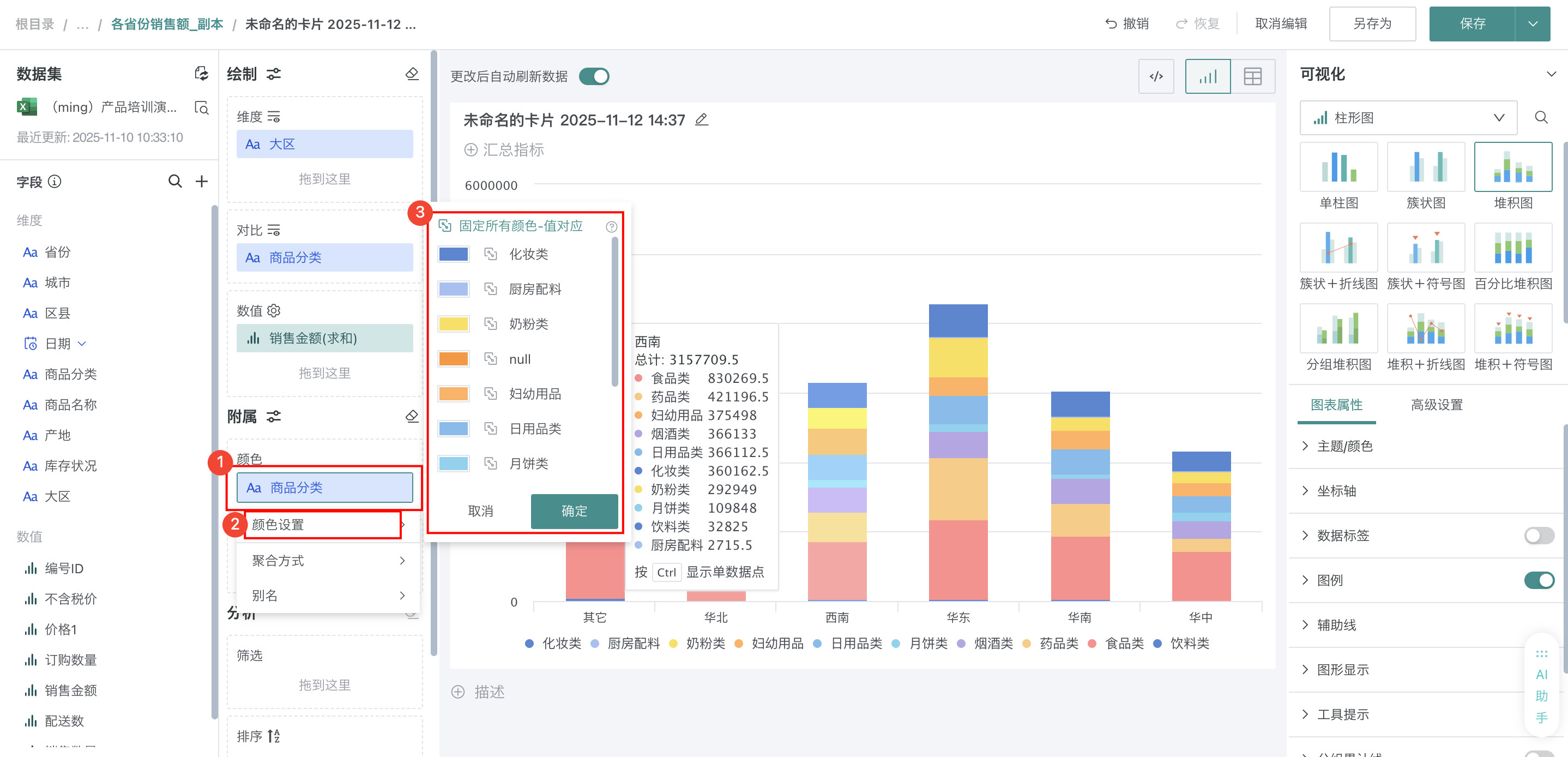Click the add field plus icon
Screen dimensions: 1568x757
coord(202,182)
